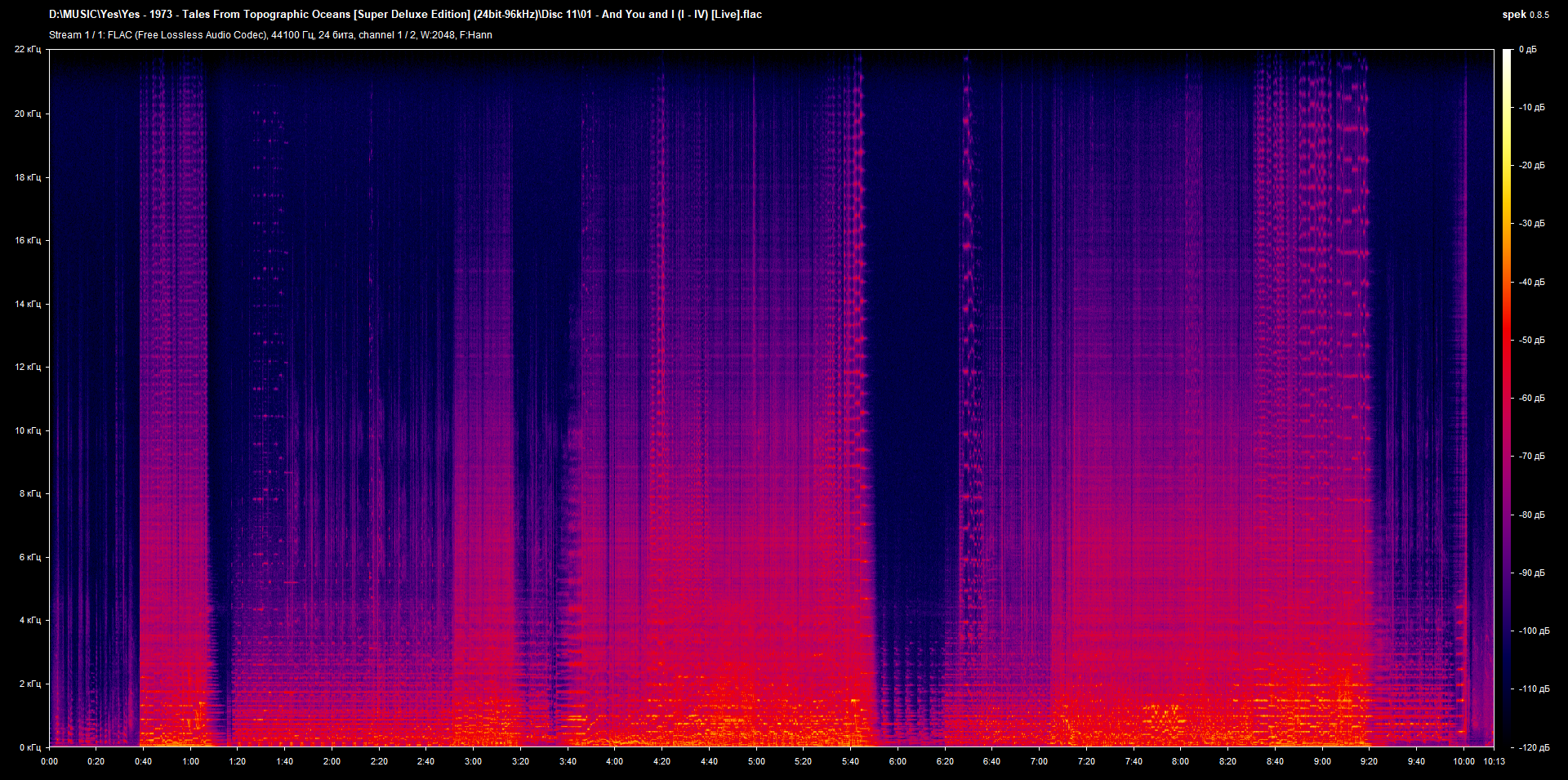Screen dimensions: 1568x780
Task: Click the '8 кГц' frequency label
Action: click(x=30, y=493)
